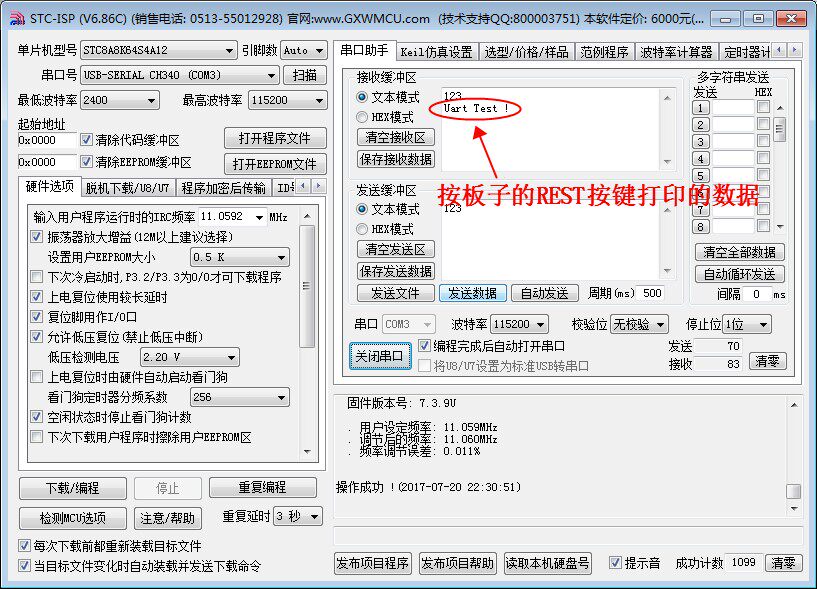The image size is (817, 589).
Task: Toggle 编程完成后自动打开串口 checkbox
Action: click(x=424, y=346)
